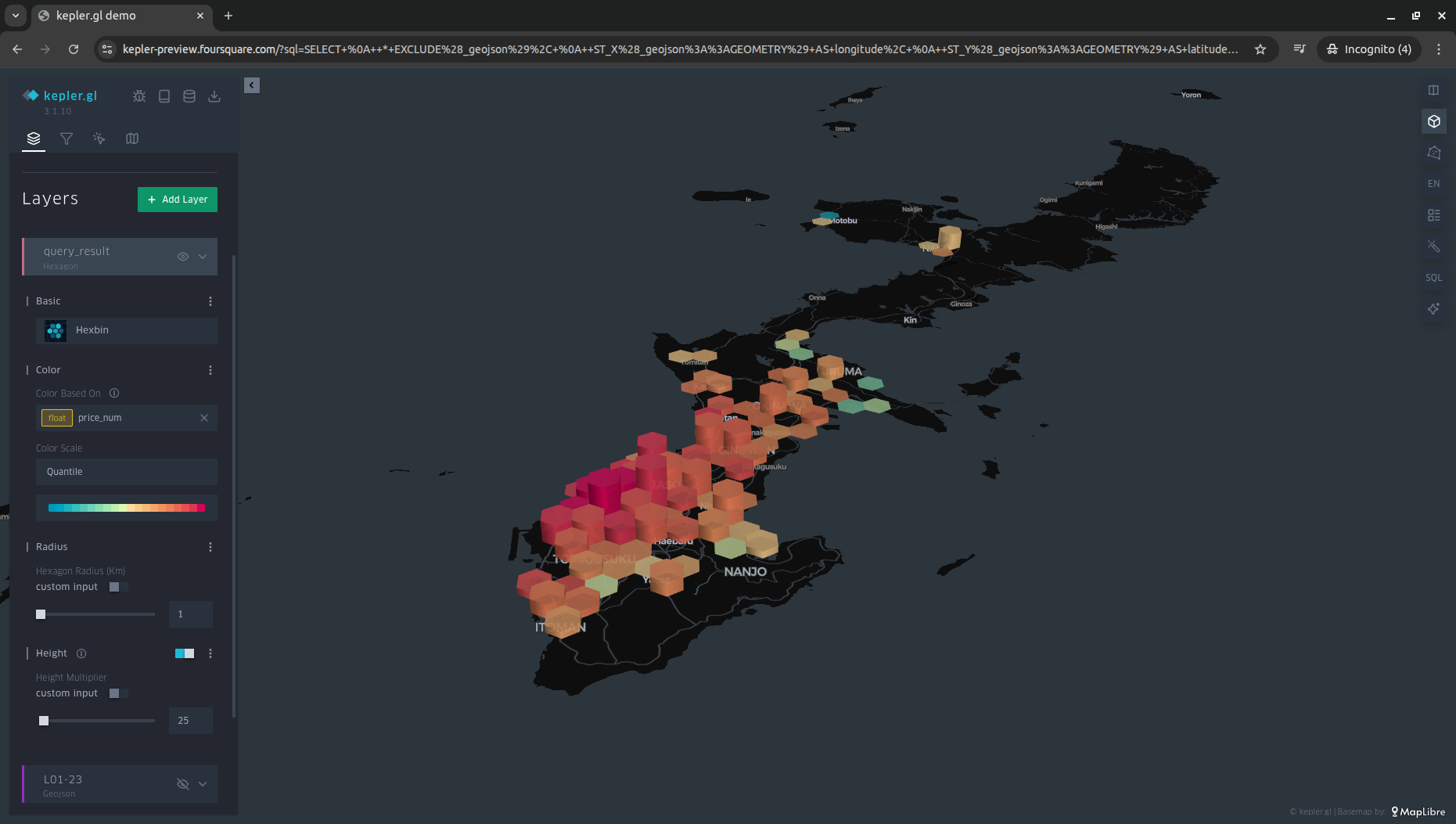
Task: Click the browser address bar URL
Action: 681,49
